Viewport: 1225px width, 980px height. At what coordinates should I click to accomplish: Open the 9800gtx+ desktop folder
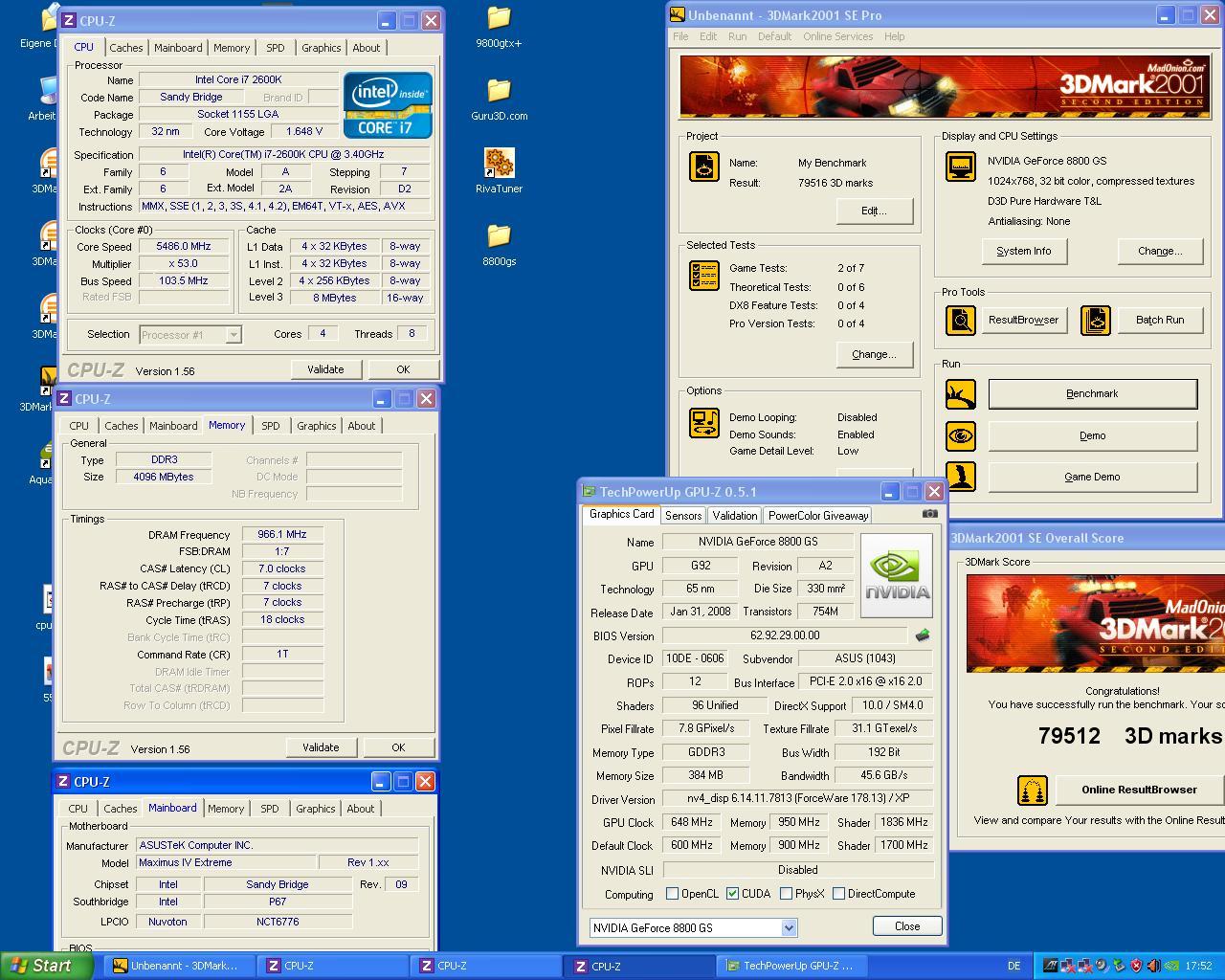(x=499, y=26)
